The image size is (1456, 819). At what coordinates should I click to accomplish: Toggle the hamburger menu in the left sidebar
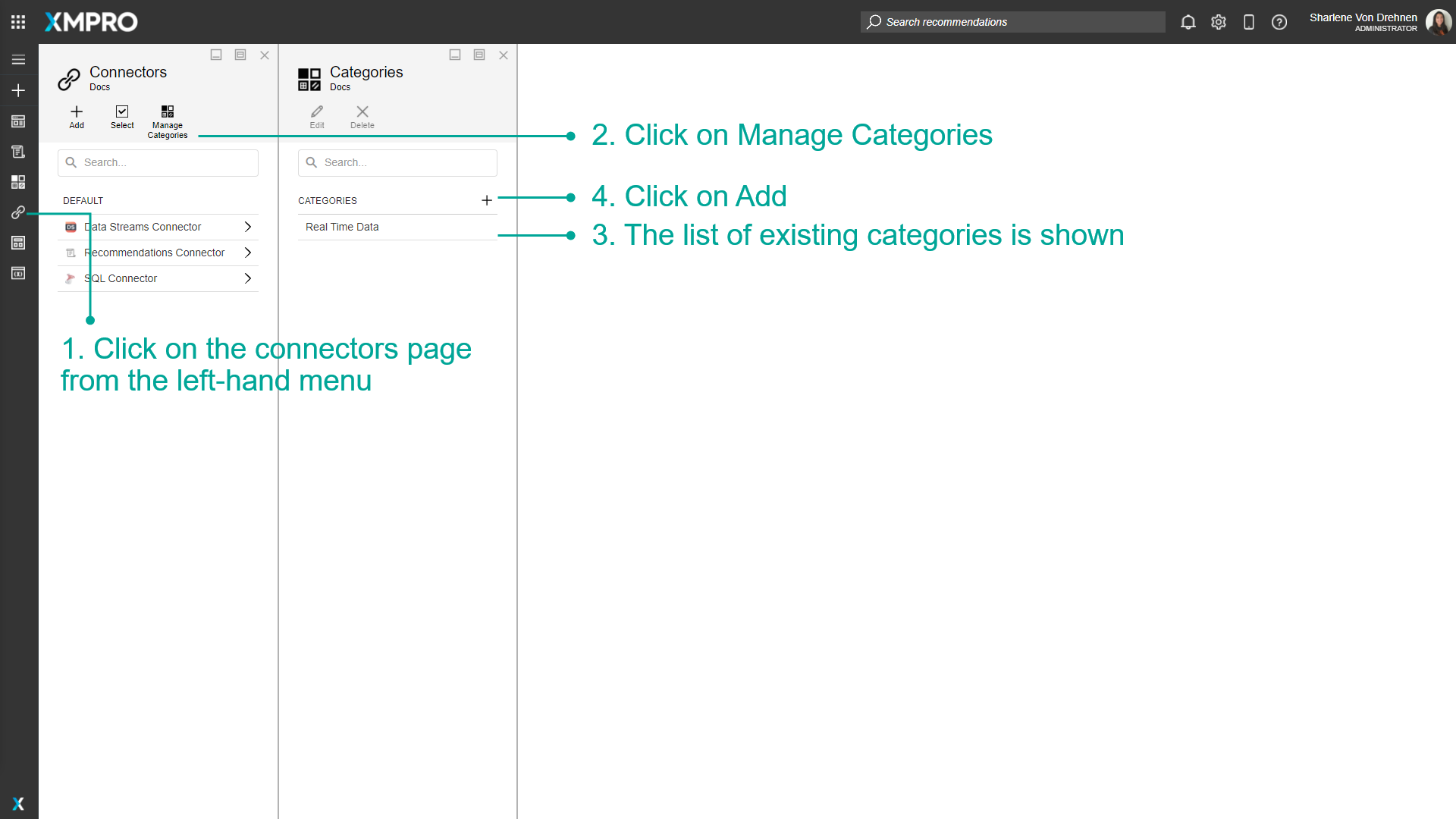point(18,60)
